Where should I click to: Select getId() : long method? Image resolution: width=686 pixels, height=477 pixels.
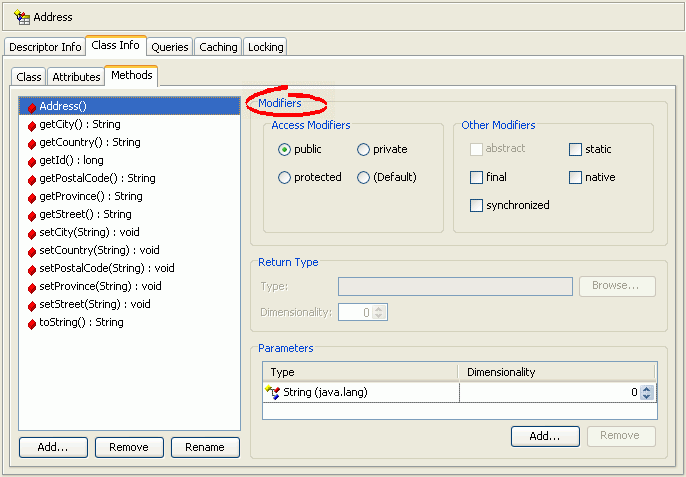point(130,160)
